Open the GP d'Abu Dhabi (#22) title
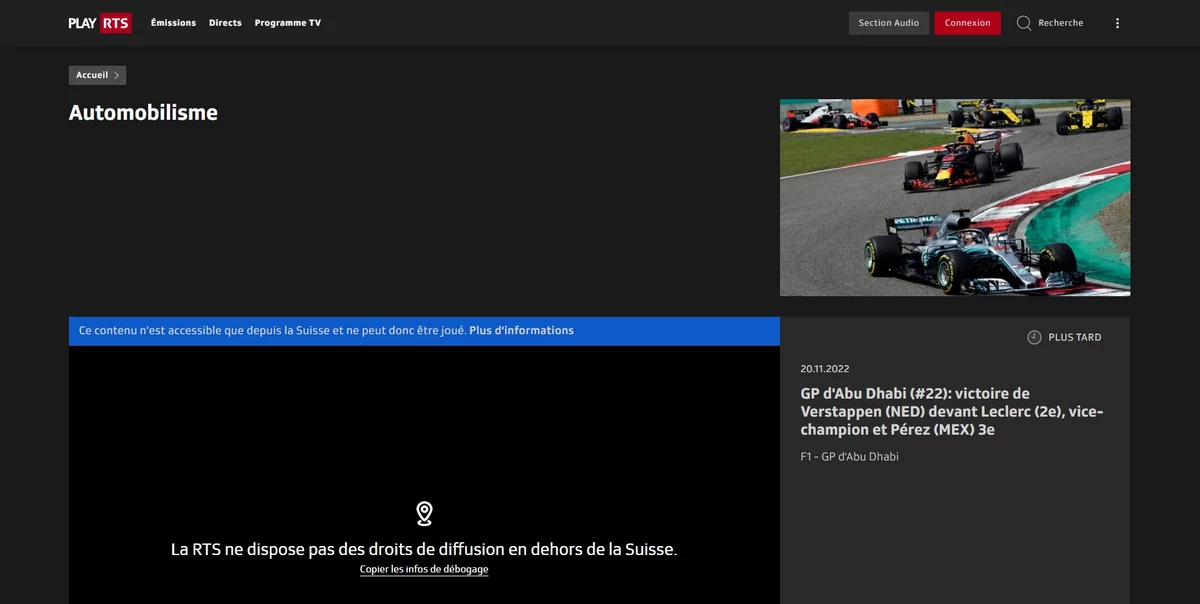The image size is (1200, 604). (952, 412)
